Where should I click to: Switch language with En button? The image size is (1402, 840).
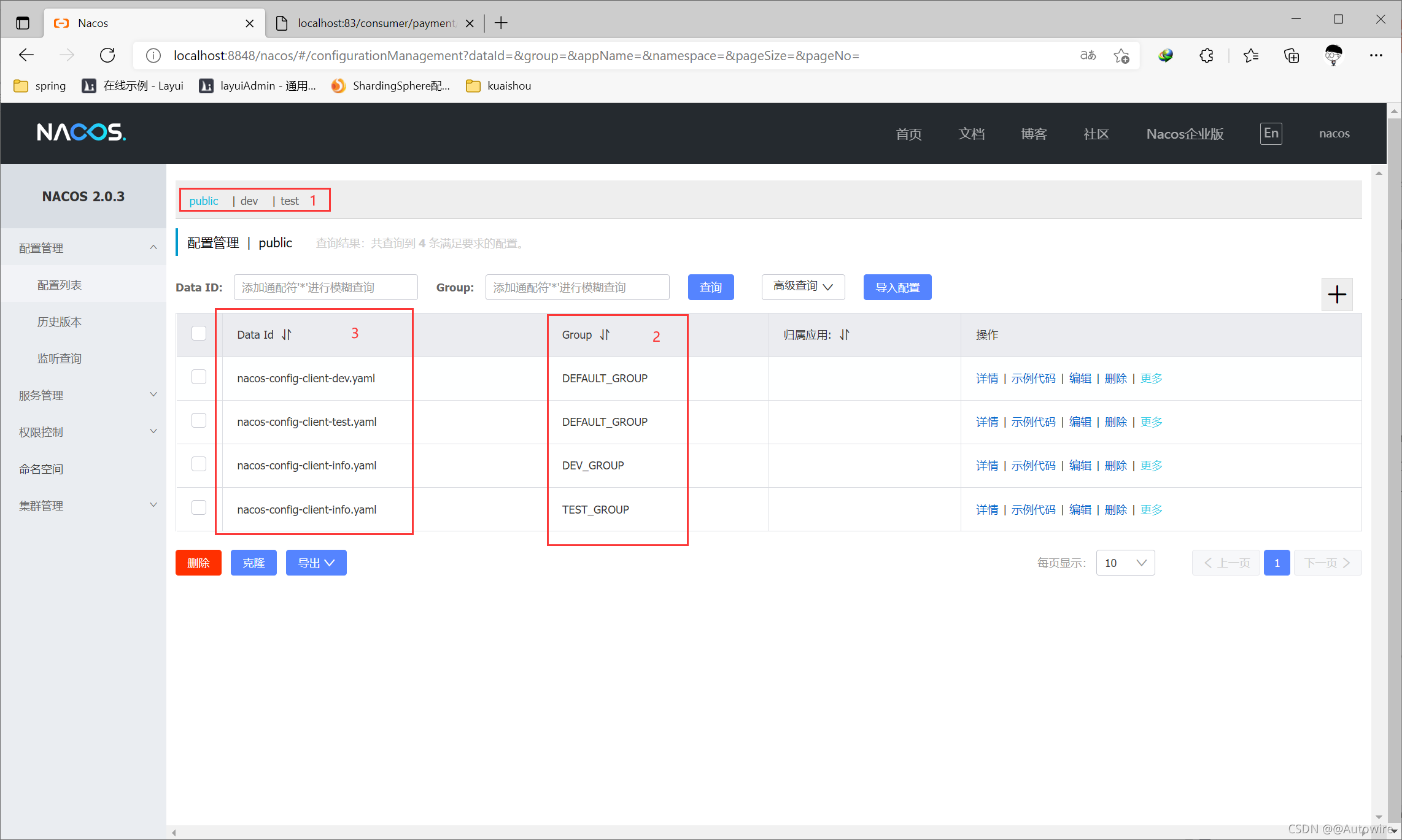point(1271,133)
